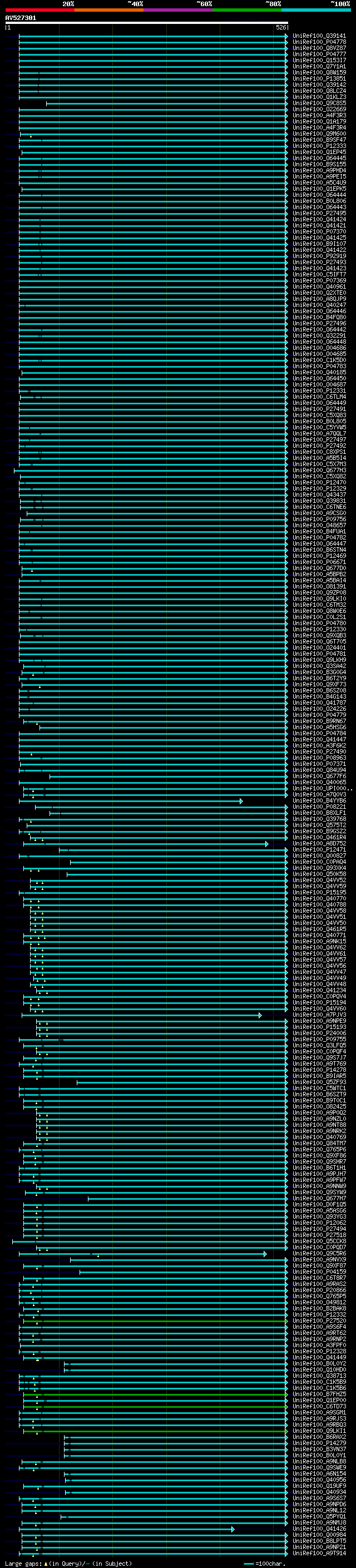
Task: Select label UniRef100_O64444
Action: (319, 195)
